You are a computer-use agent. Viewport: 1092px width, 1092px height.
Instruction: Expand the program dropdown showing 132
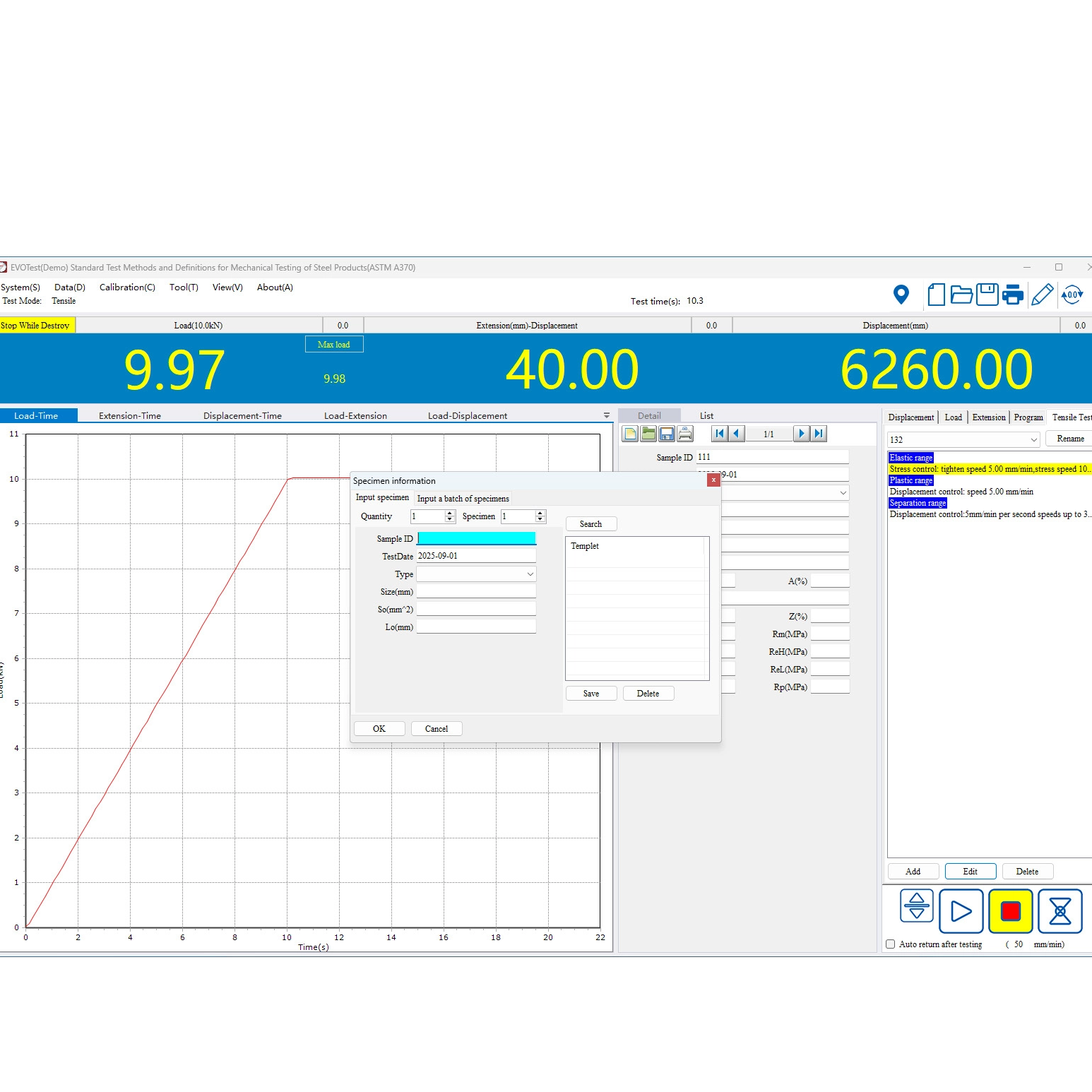coord(1033,439)
